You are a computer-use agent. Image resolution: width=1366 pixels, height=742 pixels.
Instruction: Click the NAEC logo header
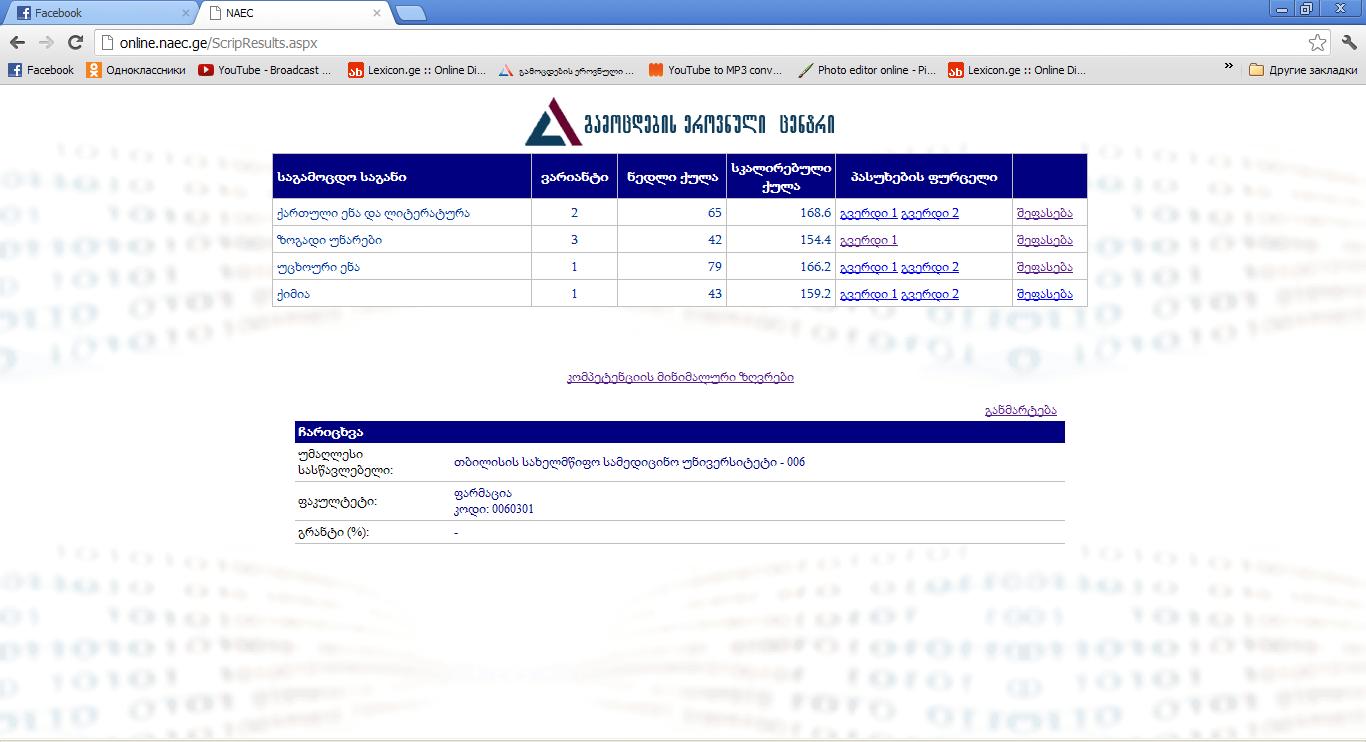[681, 122]
